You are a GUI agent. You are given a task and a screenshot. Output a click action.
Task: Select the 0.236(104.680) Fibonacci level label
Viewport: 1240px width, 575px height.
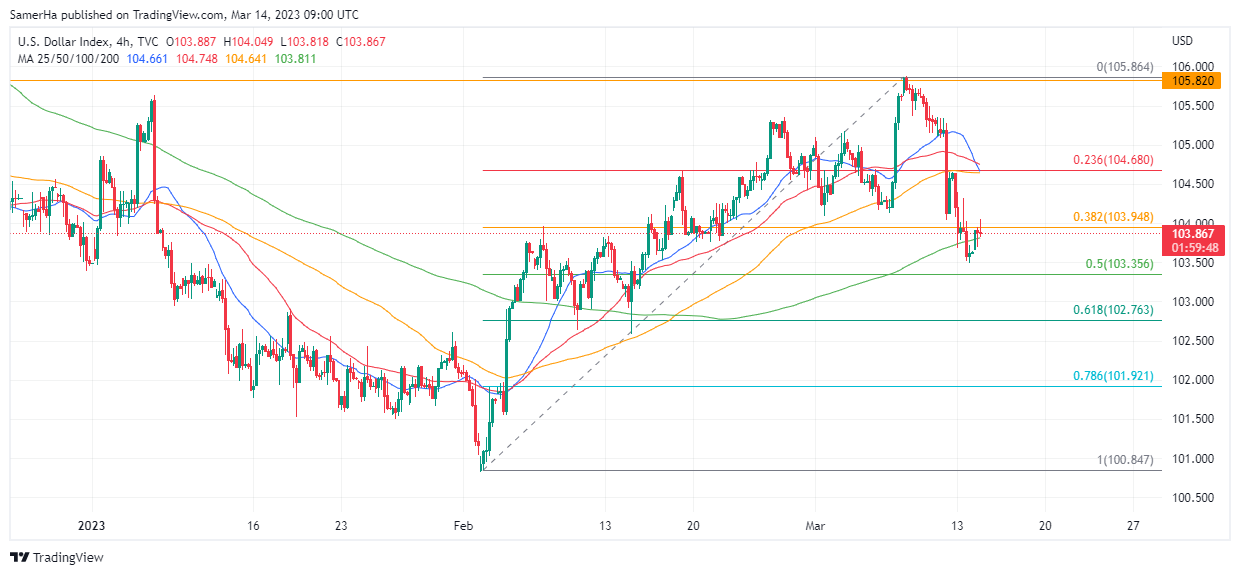pyautogui.click(x=1113, y=160)
